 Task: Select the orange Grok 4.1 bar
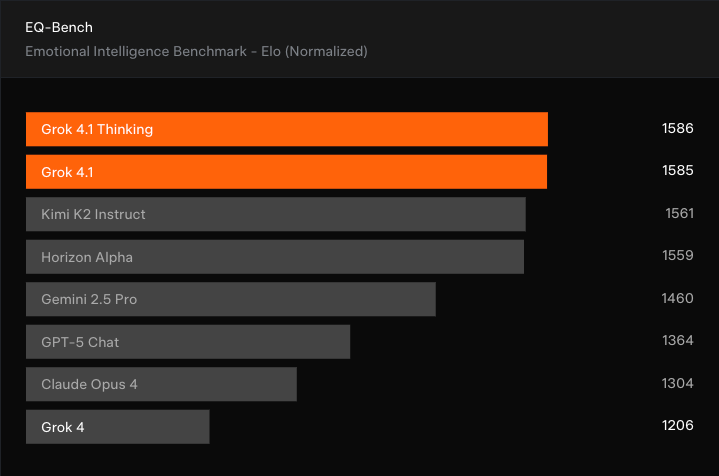pyautogui.click(x=286, y=172)
